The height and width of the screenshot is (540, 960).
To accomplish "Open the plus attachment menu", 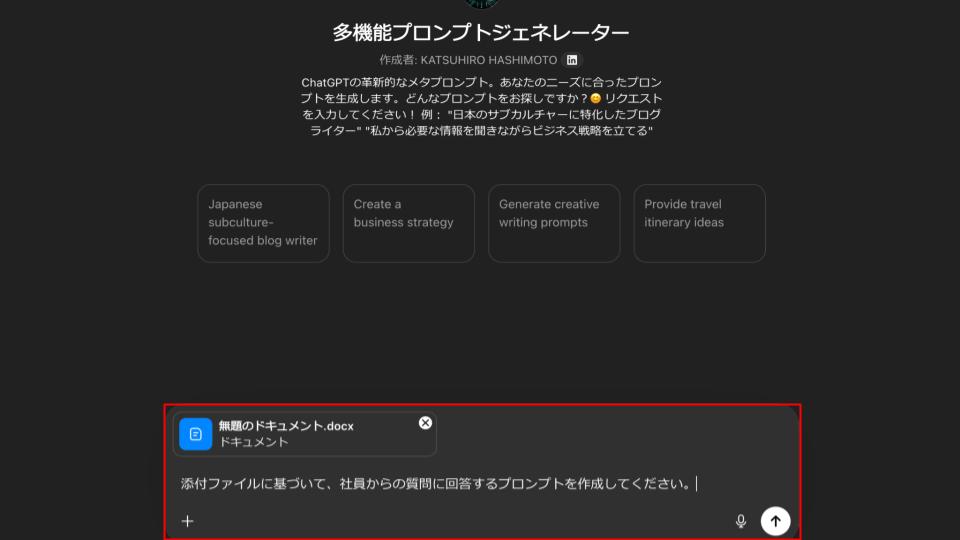I will (187, 521).
